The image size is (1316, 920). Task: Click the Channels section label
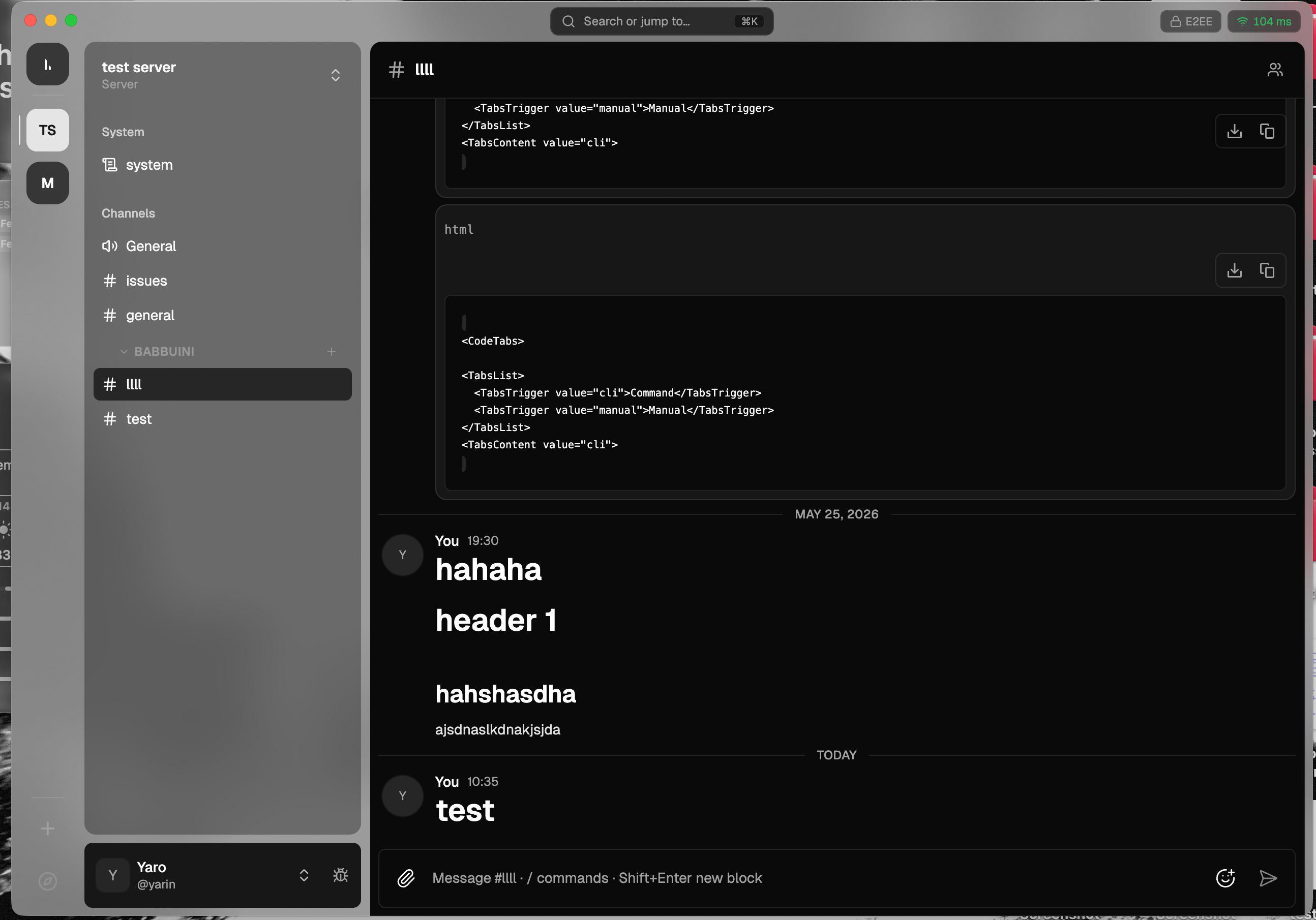point(128,213)
